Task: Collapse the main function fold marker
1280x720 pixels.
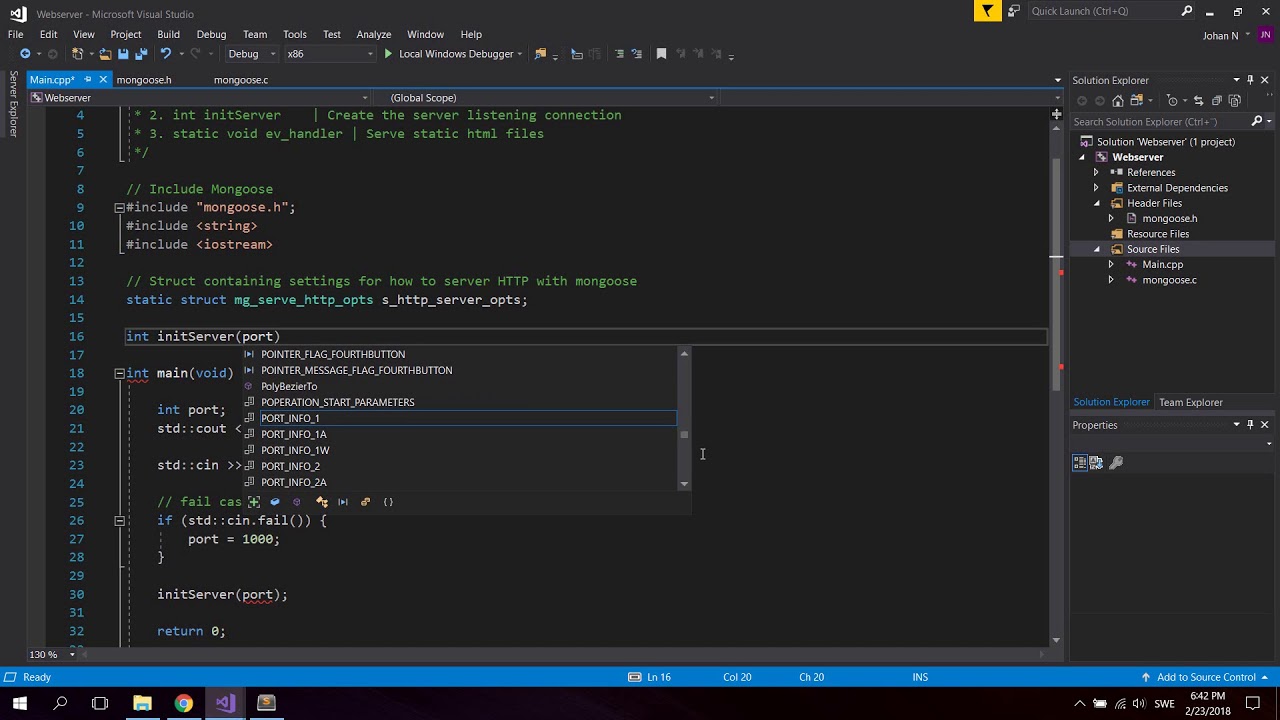Action: (119, 373)
